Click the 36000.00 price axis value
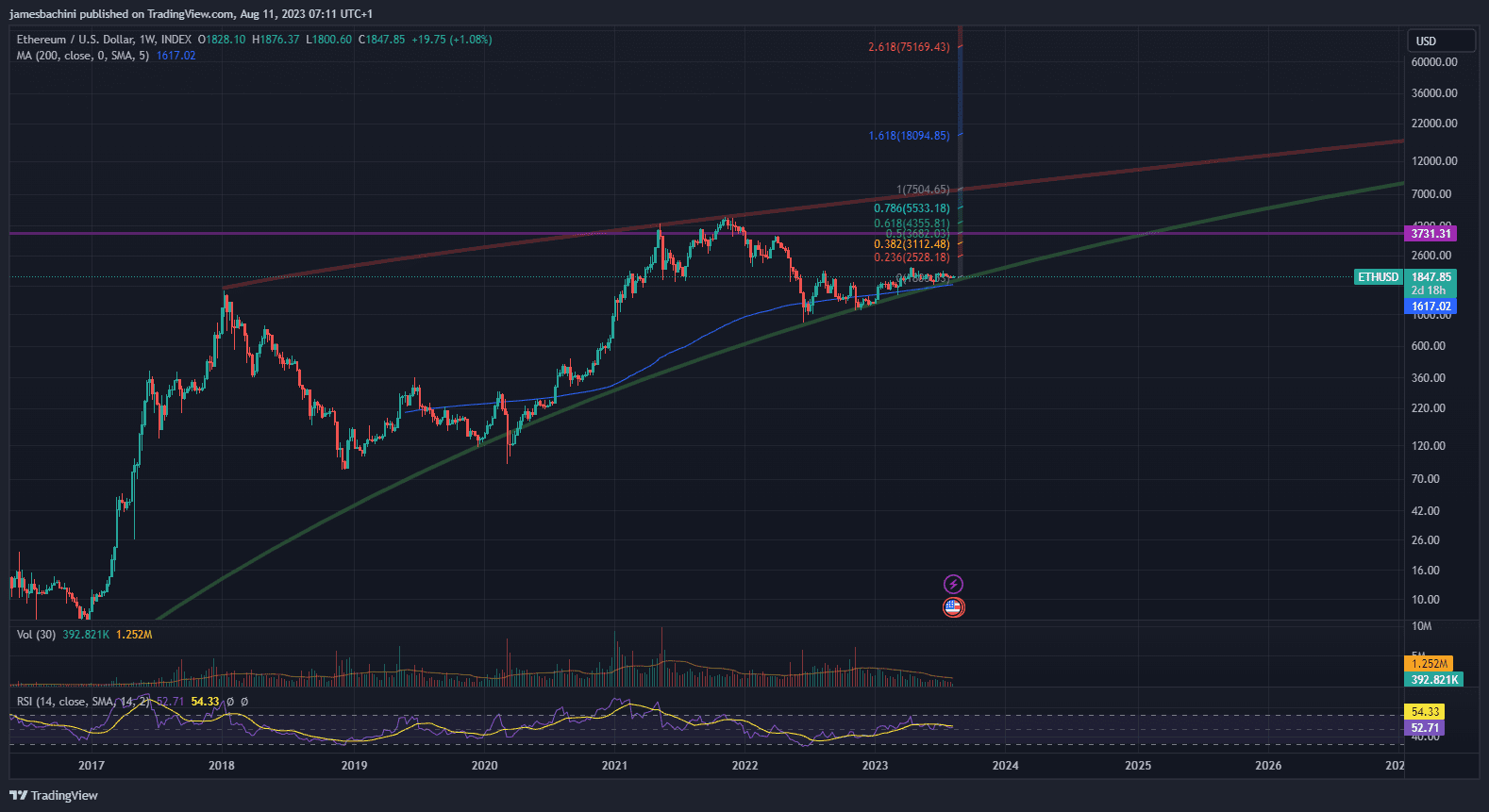 tap(1434, 93)
